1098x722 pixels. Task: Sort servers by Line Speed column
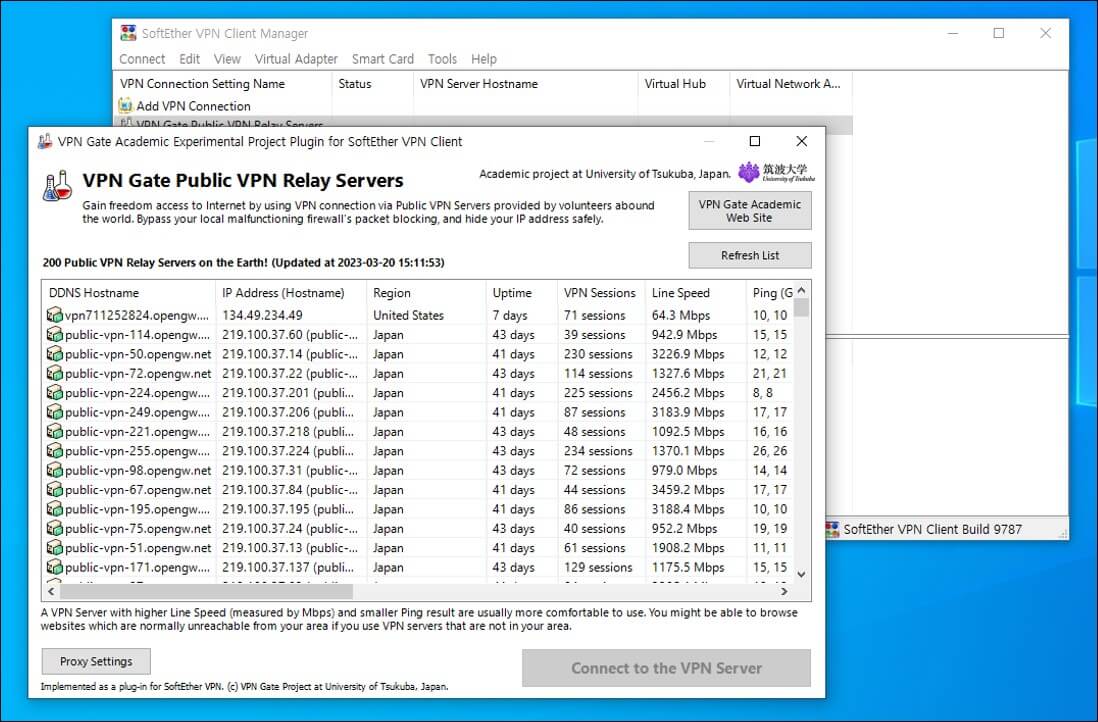[x=680, y=293]
